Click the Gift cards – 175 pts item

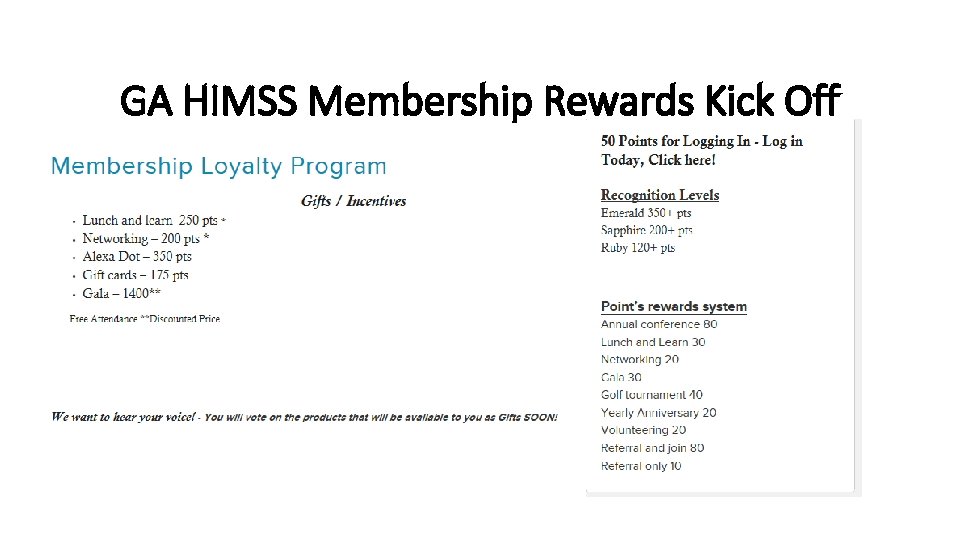click(135, 275)
